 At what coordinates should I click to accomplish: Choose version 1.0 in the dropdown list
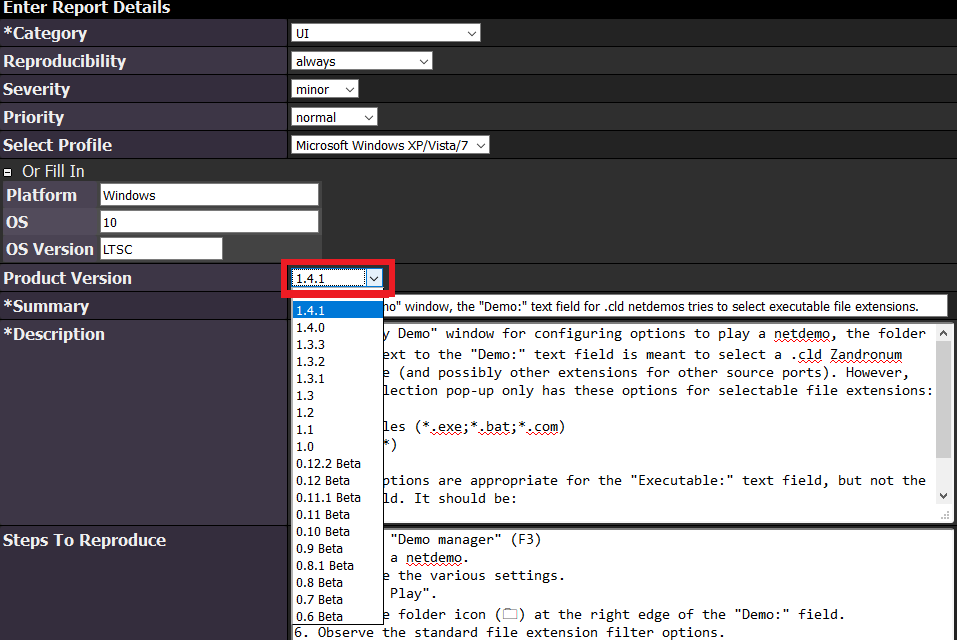click(x=305, y=446)
